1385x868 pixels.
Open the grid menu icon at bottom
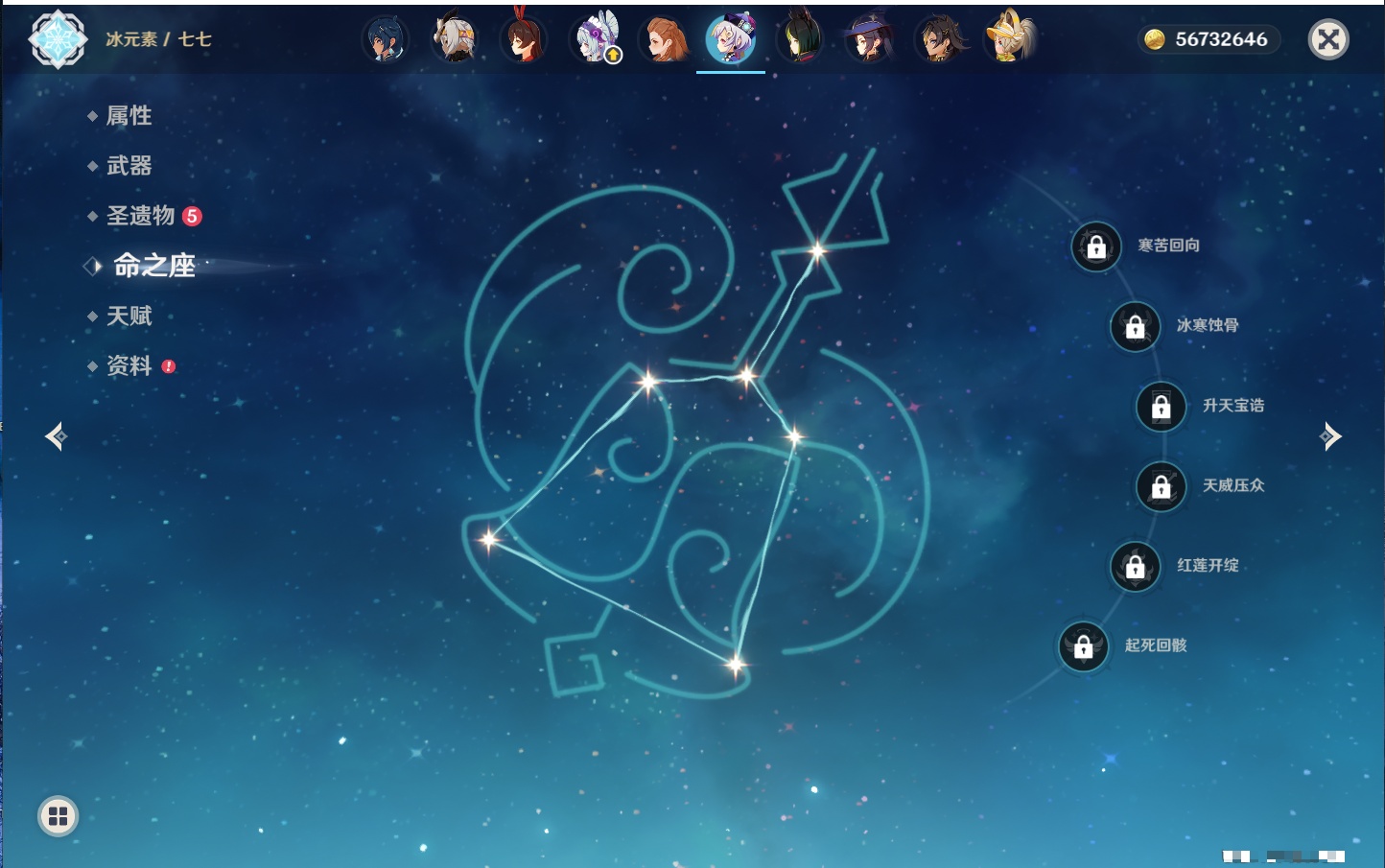[x=58, y=816]
